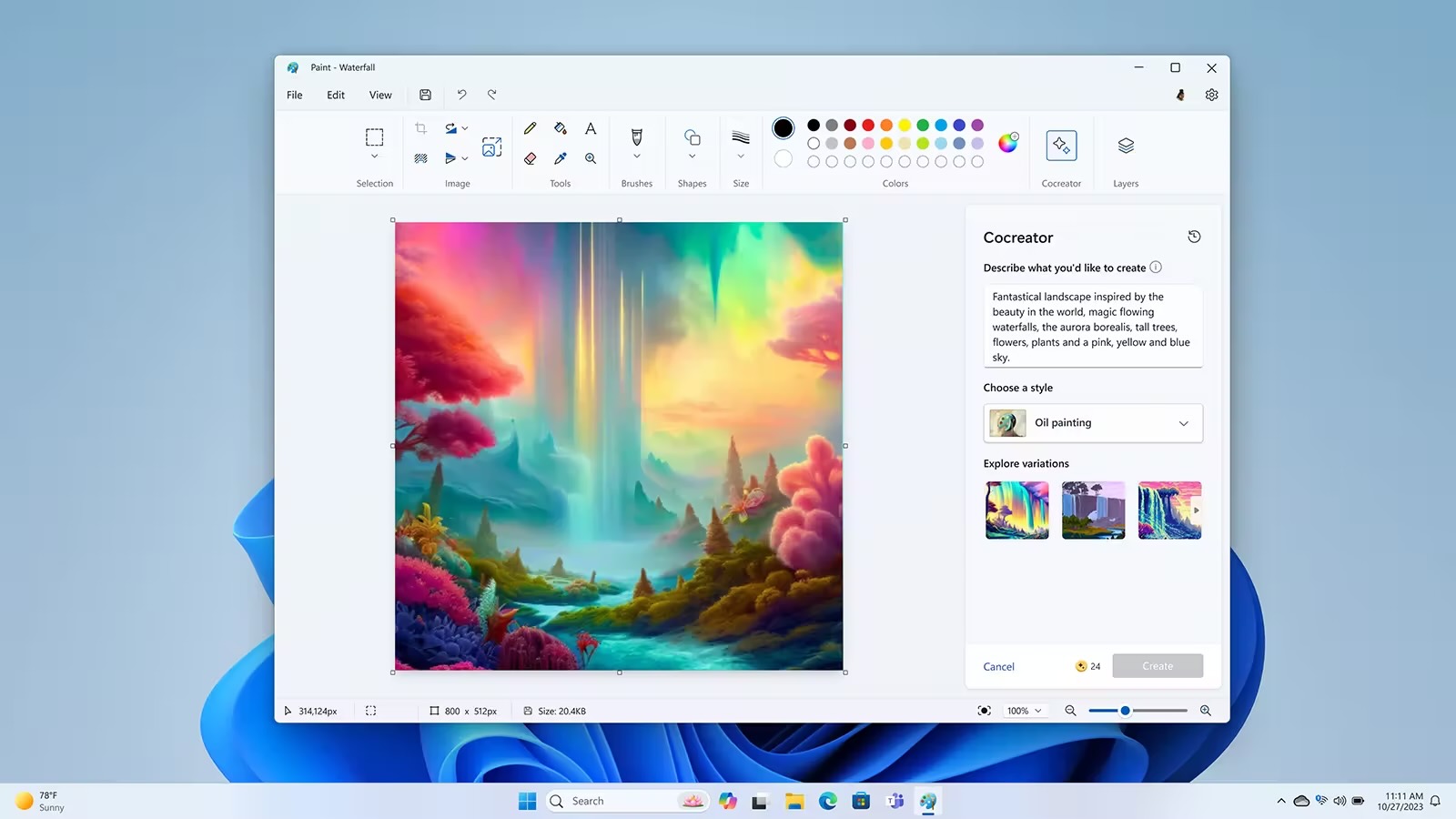Viewport: 1456px width, 819px height.
Task: Click the Cancel link
Action: (998, 666)
